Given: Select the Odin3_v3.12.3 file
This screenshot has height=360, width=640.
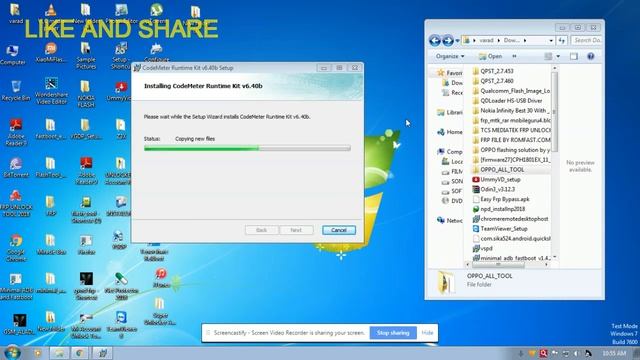Looking at the screenshot, I should click(493, 189).
